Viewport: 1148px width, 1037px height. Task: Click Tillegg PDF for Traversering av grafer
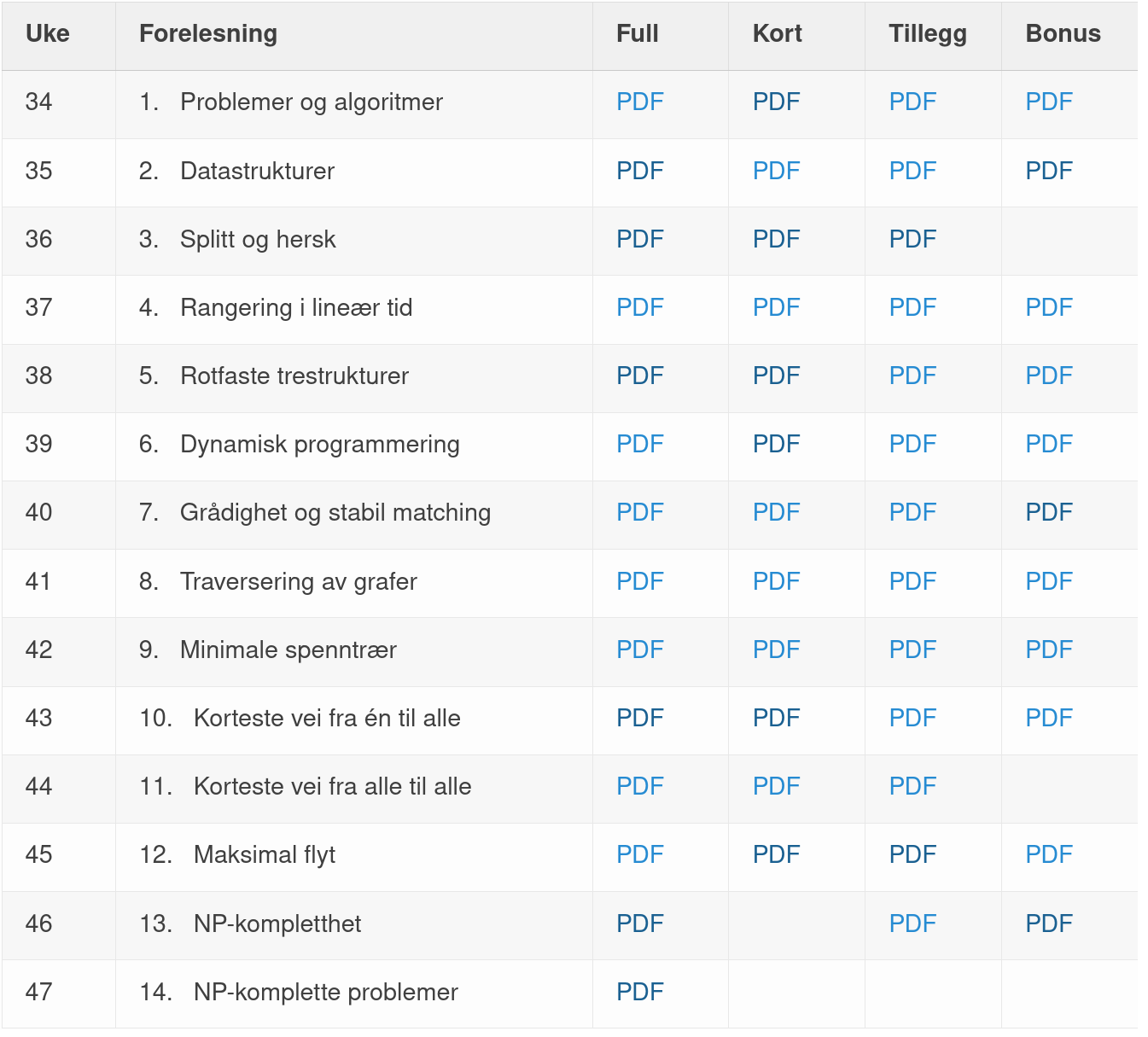coord(912,581)
